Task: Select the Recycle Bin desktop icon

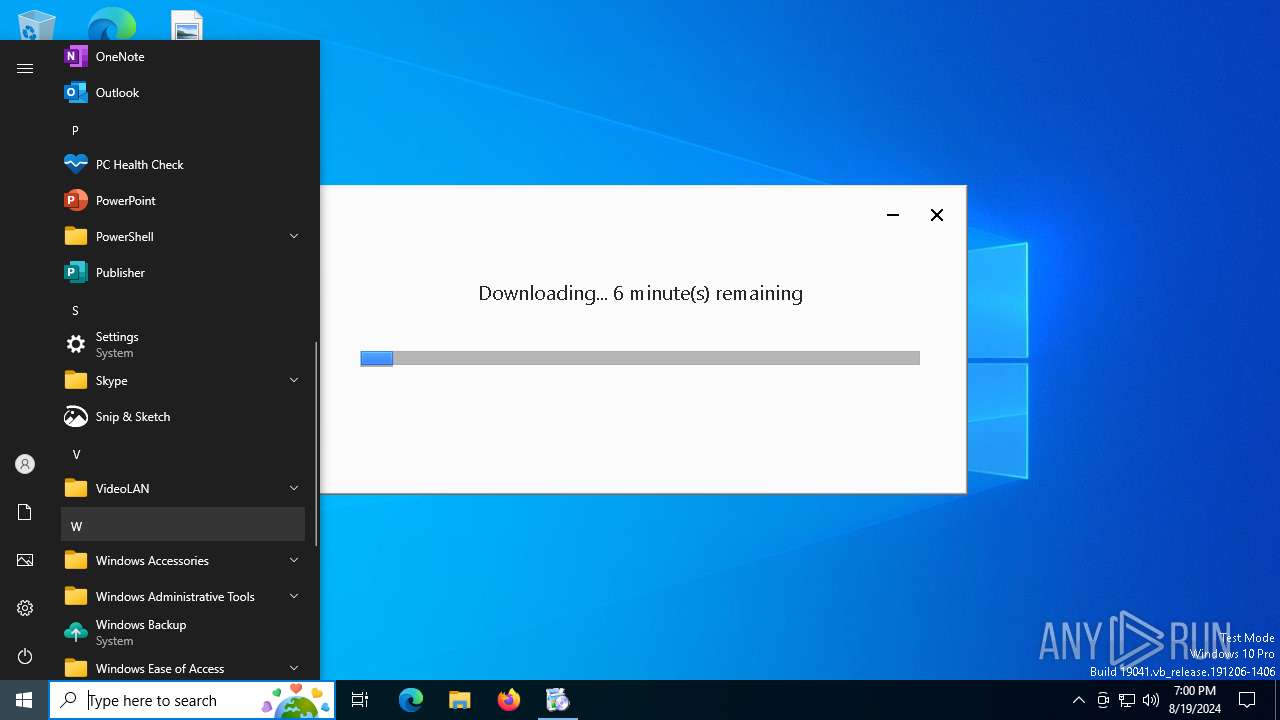Action: [x=37, y=25]
